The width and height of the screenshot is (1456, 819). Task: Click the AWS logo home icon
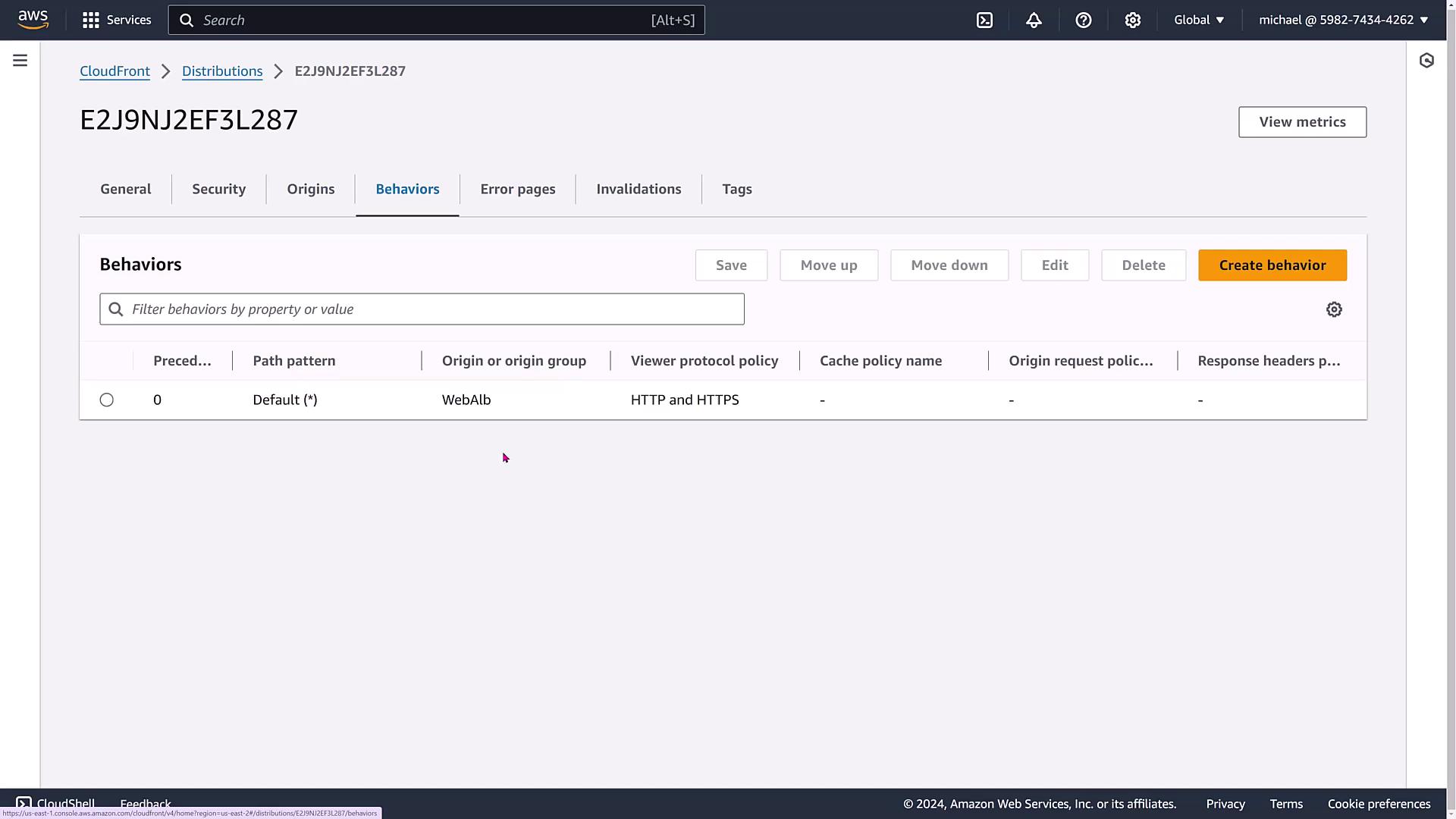coord(33,20)
